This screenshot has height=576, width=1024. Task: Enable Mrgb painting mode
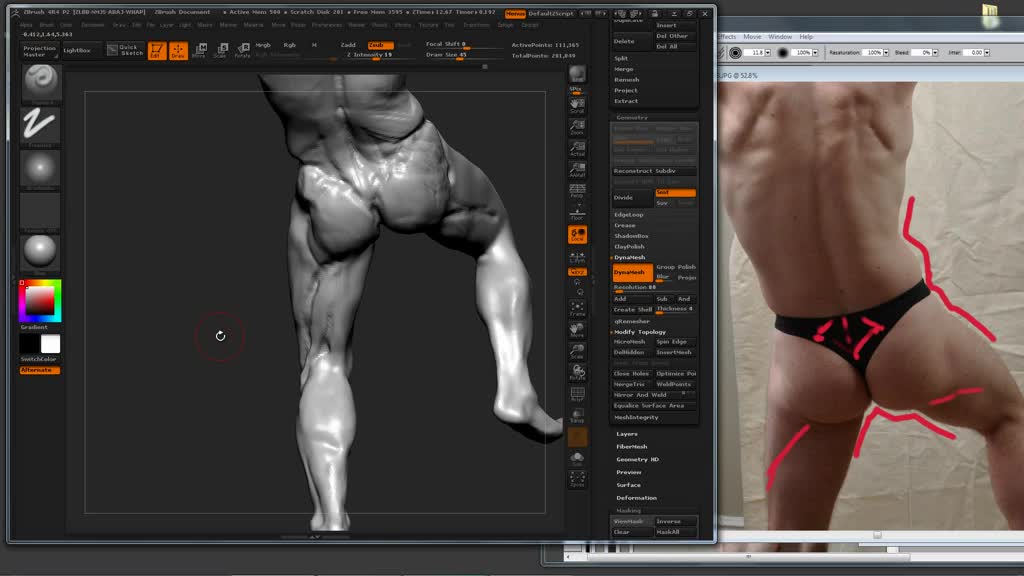263,45
